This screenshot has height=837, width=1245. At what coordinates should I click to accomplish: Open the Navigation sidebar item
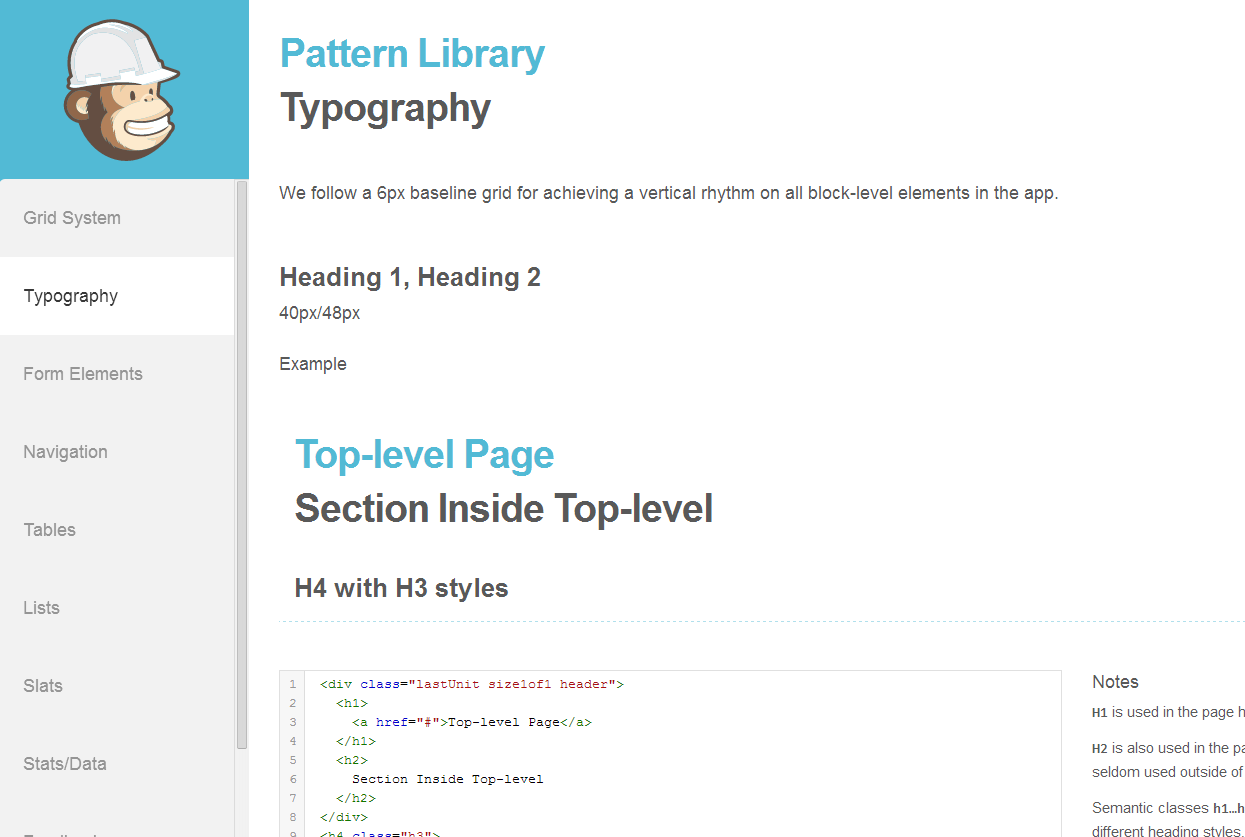coord(66,452)
